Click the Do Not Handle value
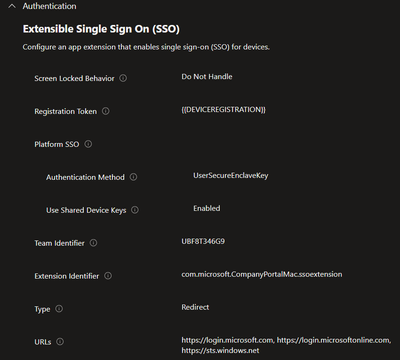Screen dimensions: 400x360 207,77
